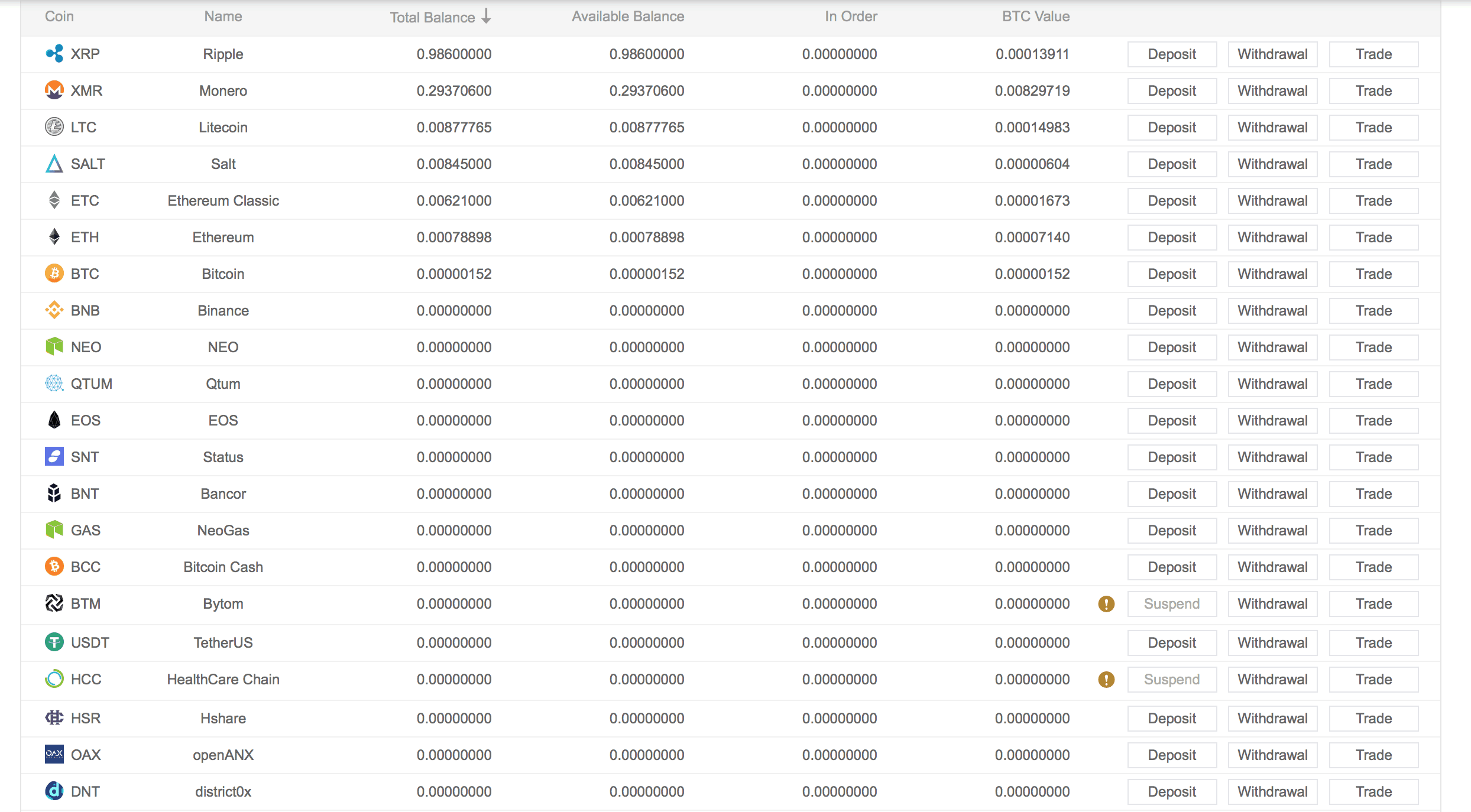Sort the table by Coin header
Screen dimensions: 1471x812
pyautogui.click(x=60, y=17)
